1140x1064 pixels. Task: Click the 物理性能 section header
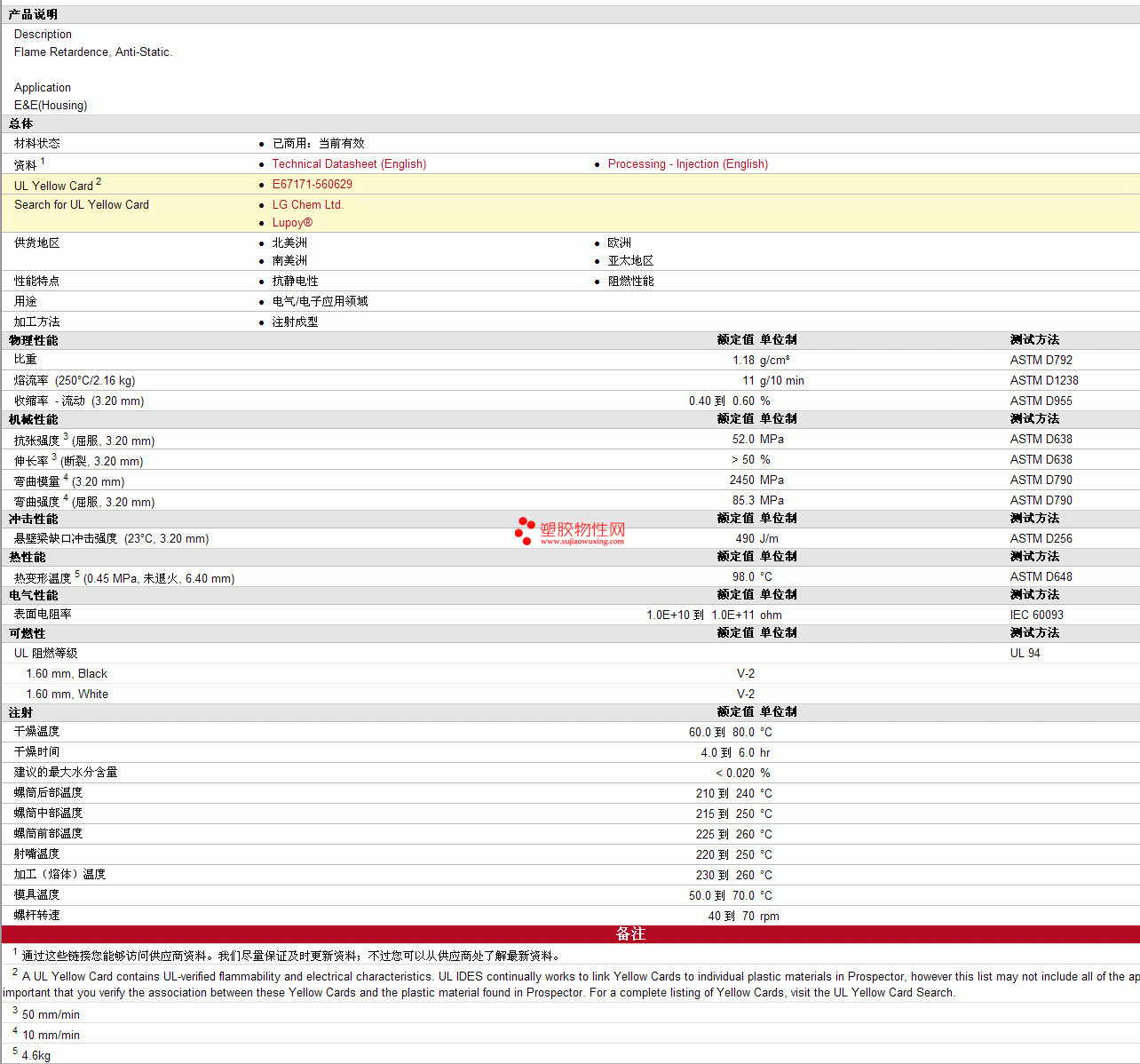coord(33,341)
